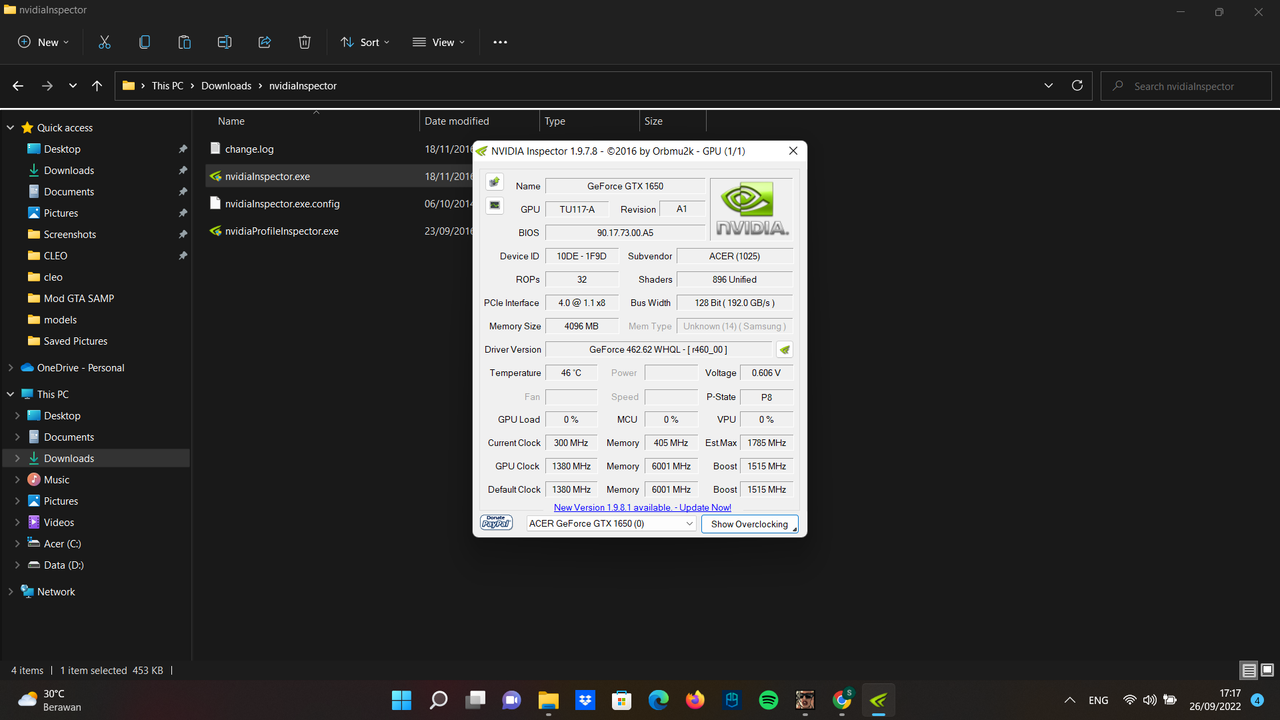Click the New Version 1.9.8.1 update link

[x=642, y=508]
